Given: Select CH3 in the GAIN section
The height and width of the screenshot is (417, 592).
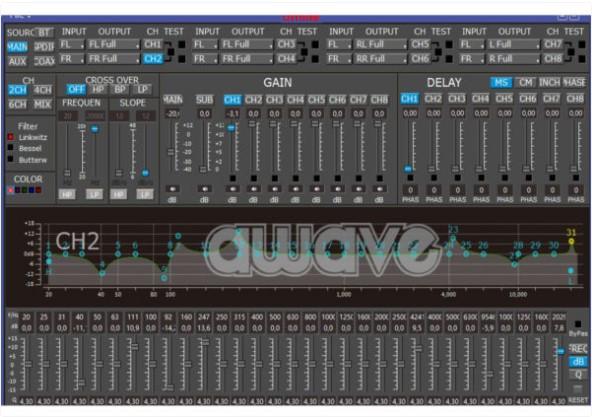Looking at the screenshot, I should (x=274, y=100).
